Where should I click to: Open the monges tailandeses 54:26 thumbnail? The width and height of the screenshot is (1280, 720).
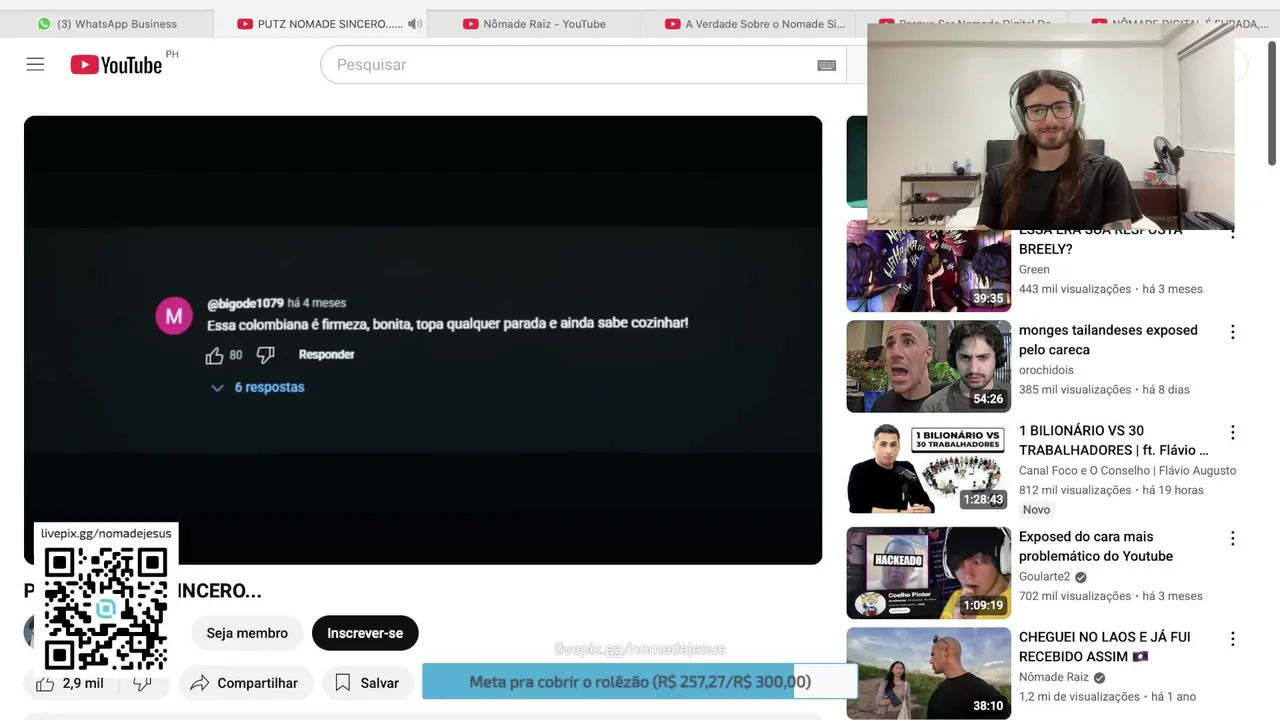[x=928, y=366]
